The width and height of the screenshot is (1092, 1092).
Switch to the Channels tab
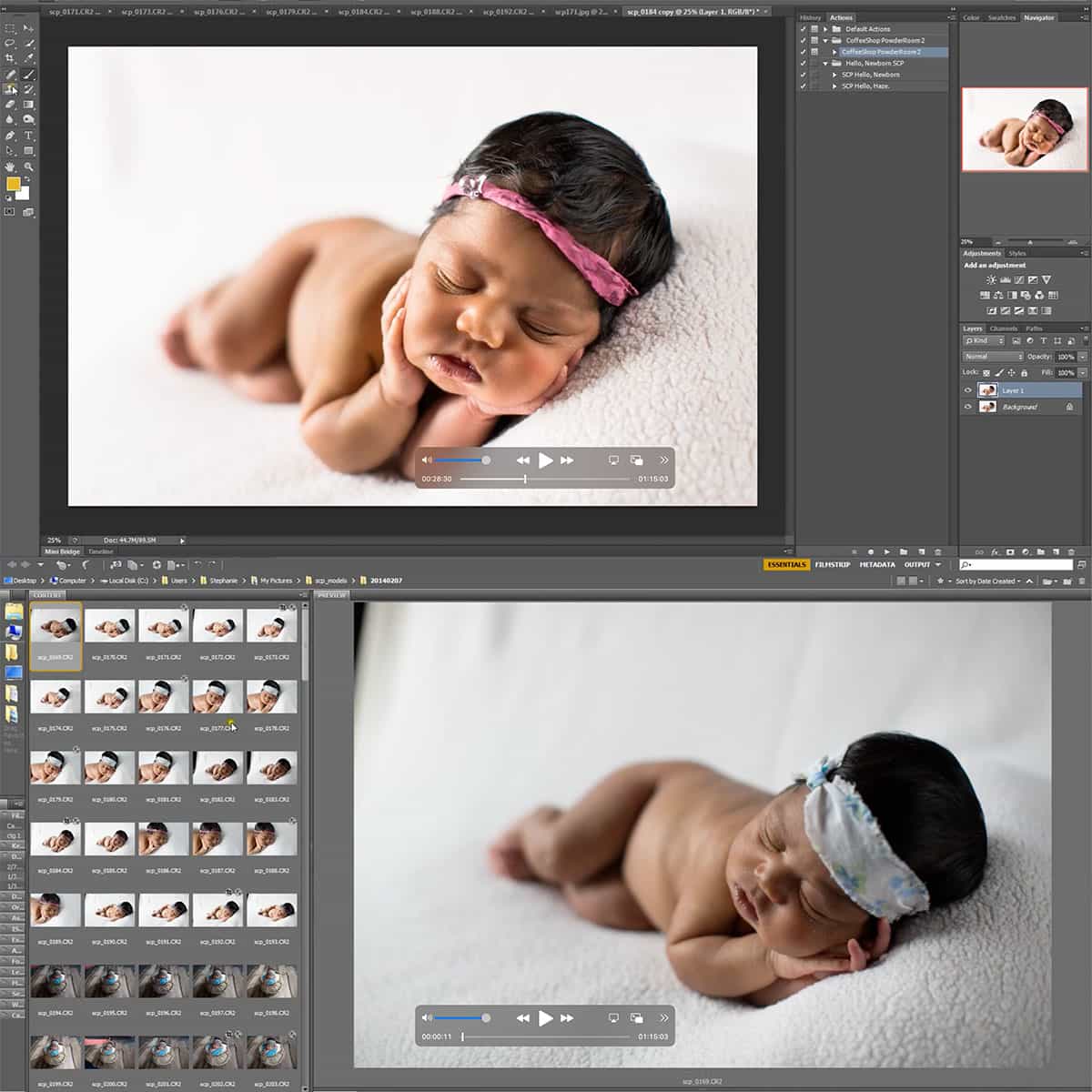point(1003,329)
